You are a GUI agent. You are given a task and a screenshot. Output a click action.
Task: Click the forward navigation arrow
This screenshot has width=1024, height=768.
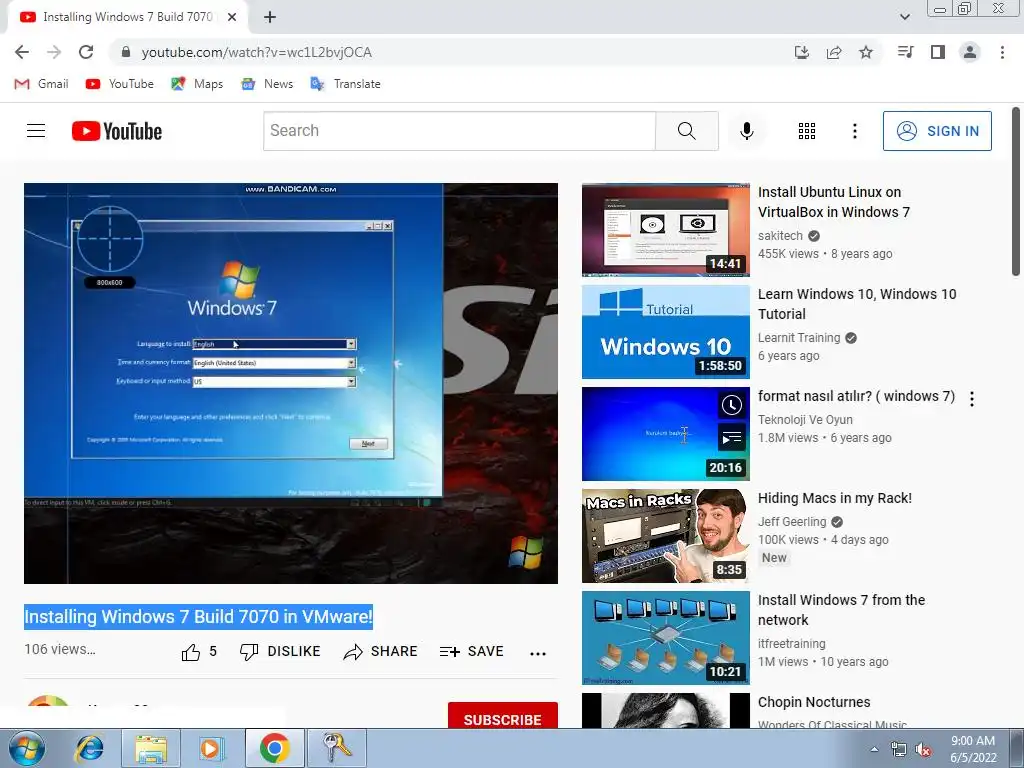(x=54, y=52)
